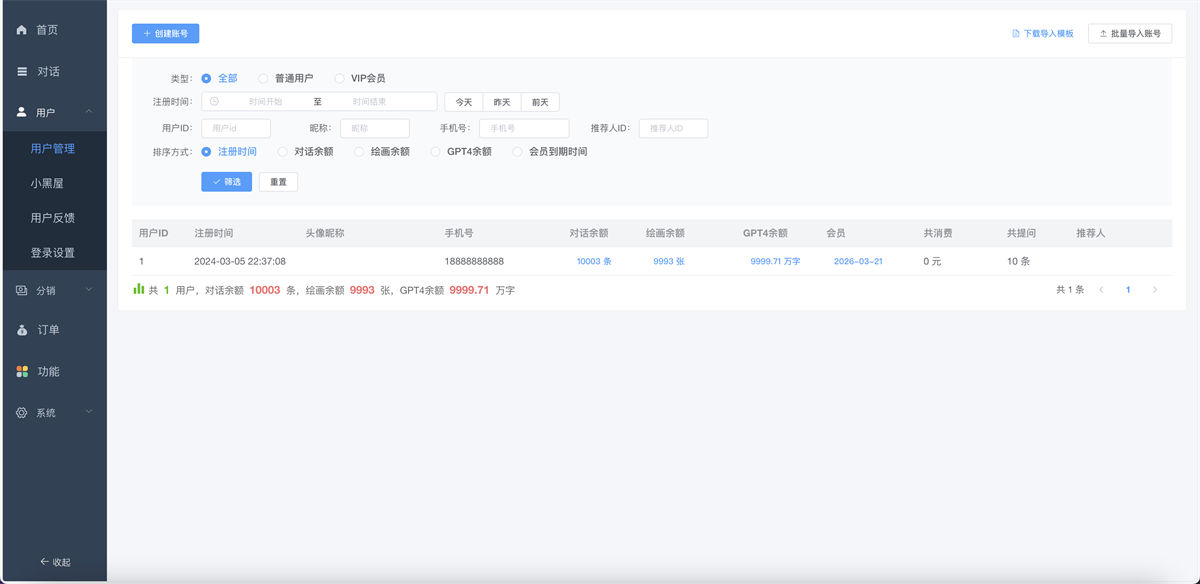Open user's dialogue balance link showing 10003 条
Viewport: 1200px width, 584px height.
[593, 261]
